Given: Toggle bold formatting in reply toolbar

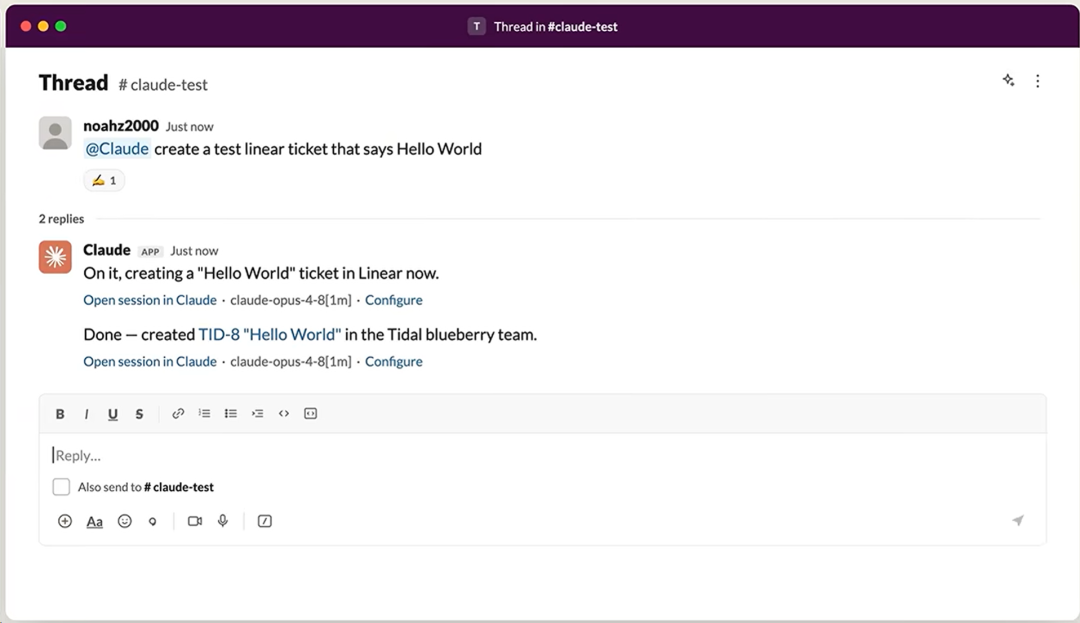Looking at the screenshot, I should tap(60, 414).
